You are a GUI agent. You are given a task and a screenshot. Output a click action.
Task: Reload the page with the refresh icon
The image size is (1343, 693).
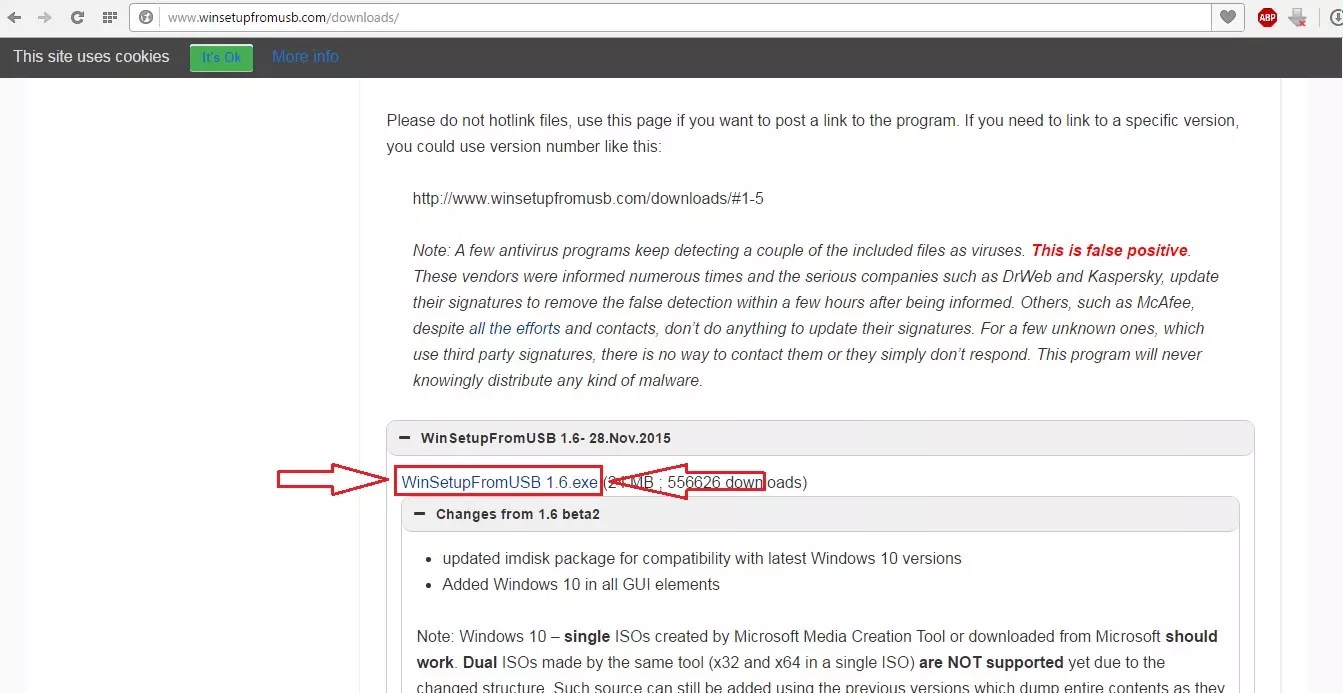click(77, 17)
